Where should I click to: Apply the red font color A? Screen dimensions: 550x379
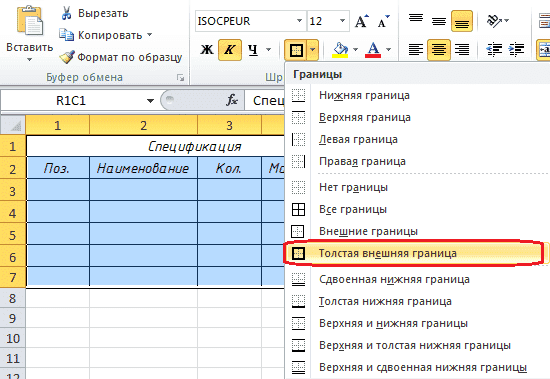coord(373,50)
